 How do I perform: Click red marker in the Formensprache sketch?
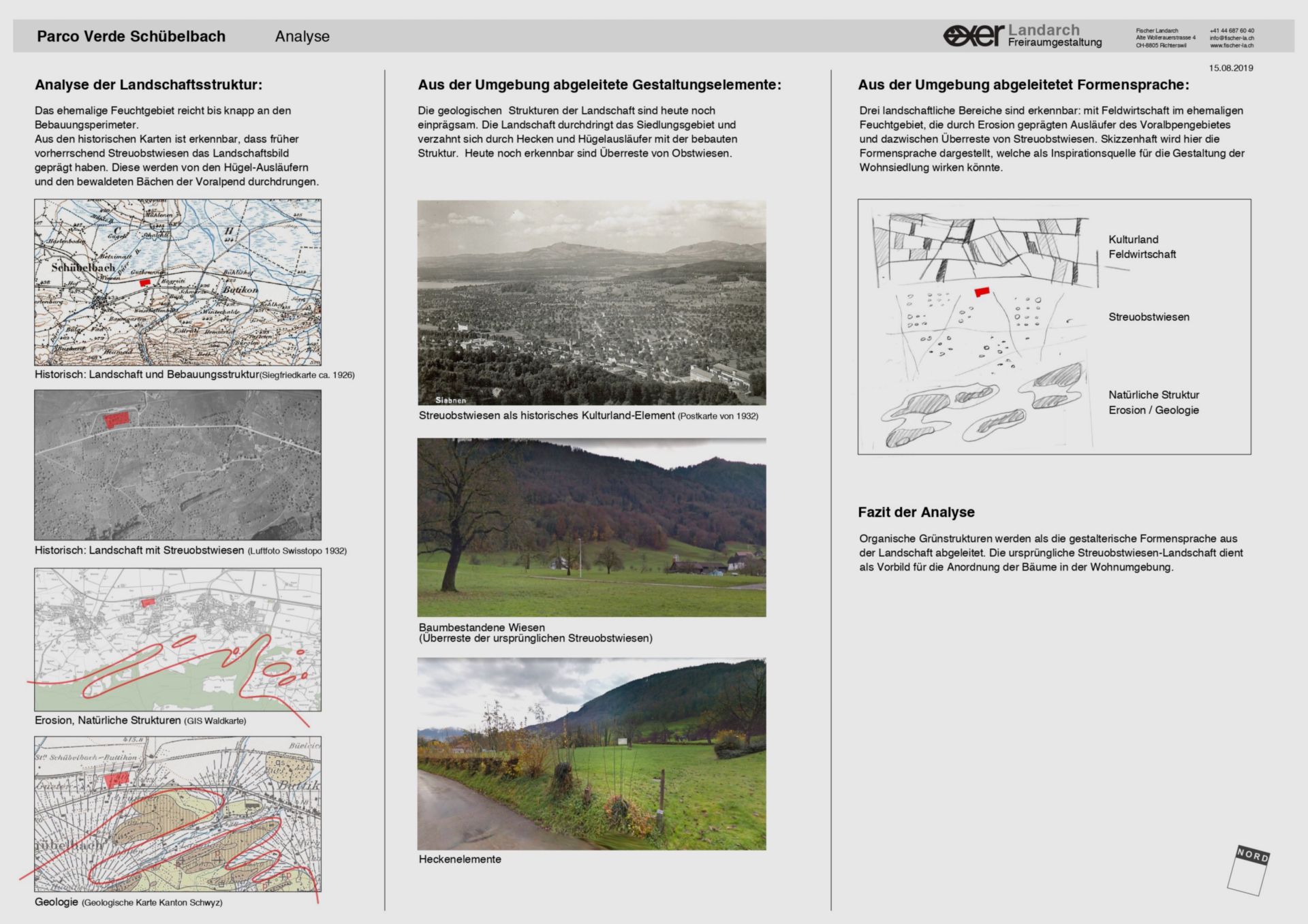click(982, 291)
